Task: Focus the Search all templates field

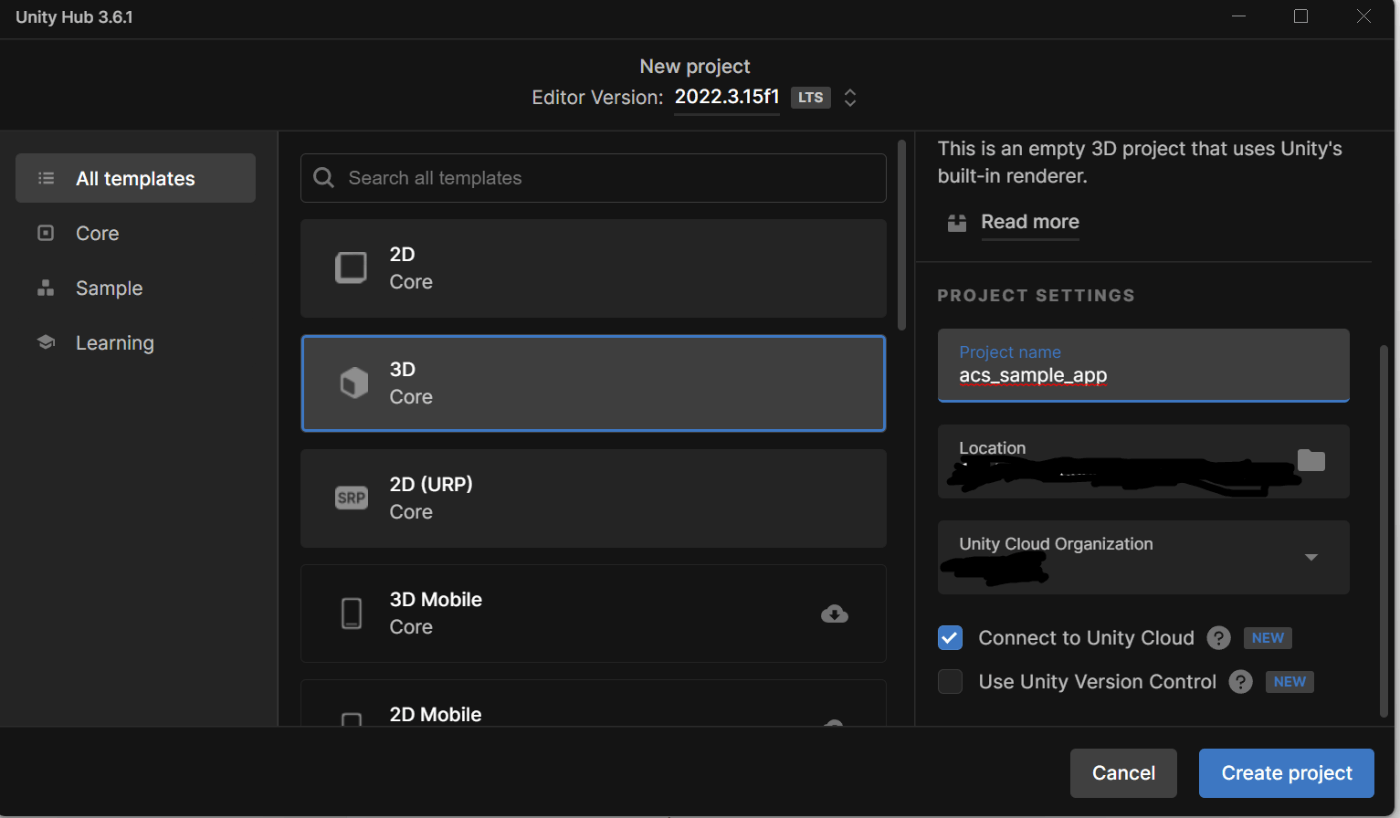Action: (593, 178)
